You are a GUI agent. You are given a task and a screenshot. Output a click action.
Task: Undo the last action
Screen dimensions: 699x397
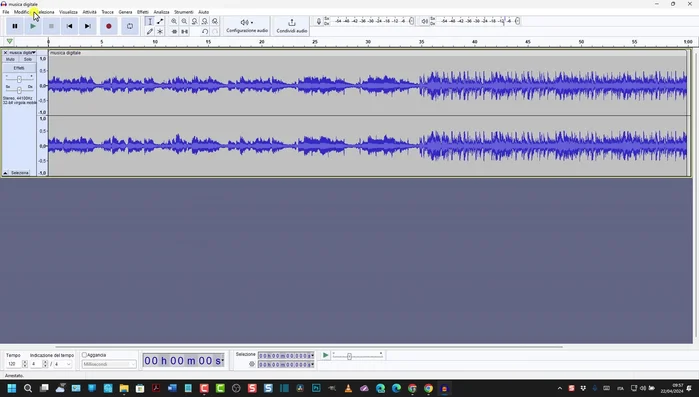click(205, 32)
